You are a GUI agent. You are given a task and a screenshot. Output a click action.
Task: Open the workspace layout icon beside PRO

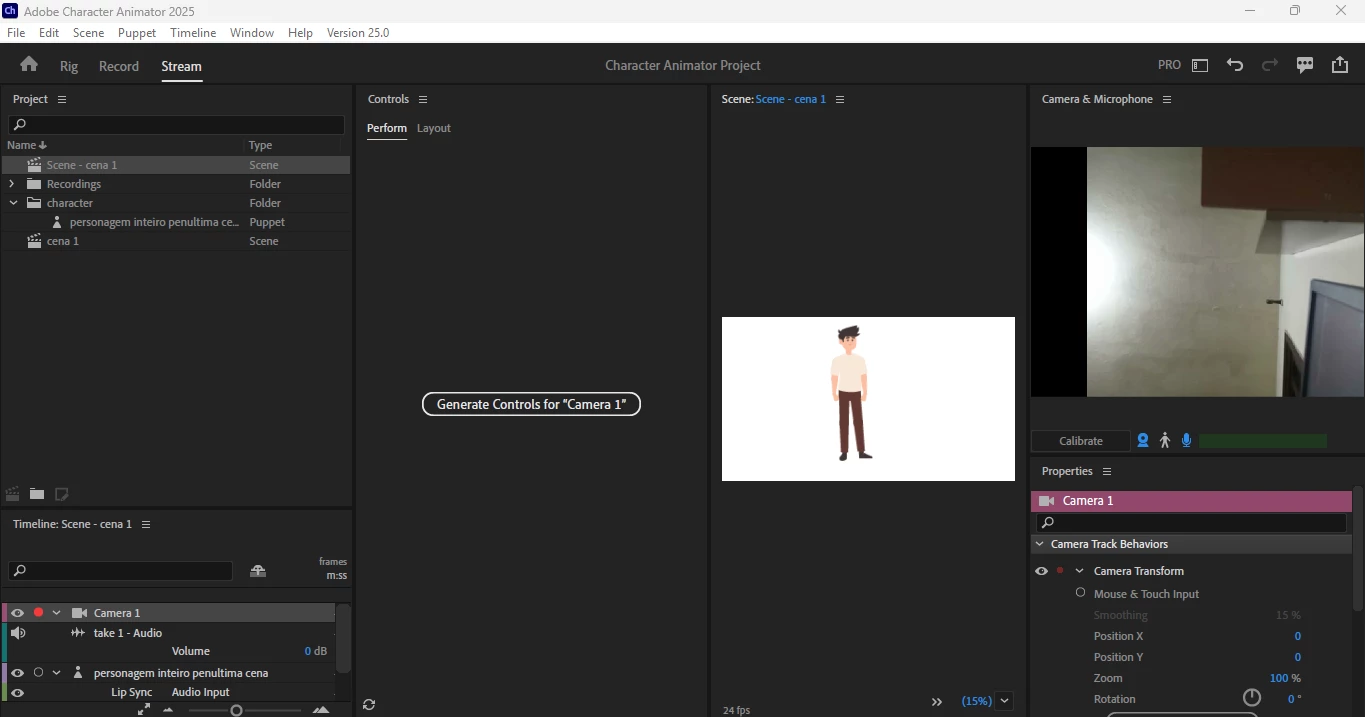click(x=1200, y=65)
